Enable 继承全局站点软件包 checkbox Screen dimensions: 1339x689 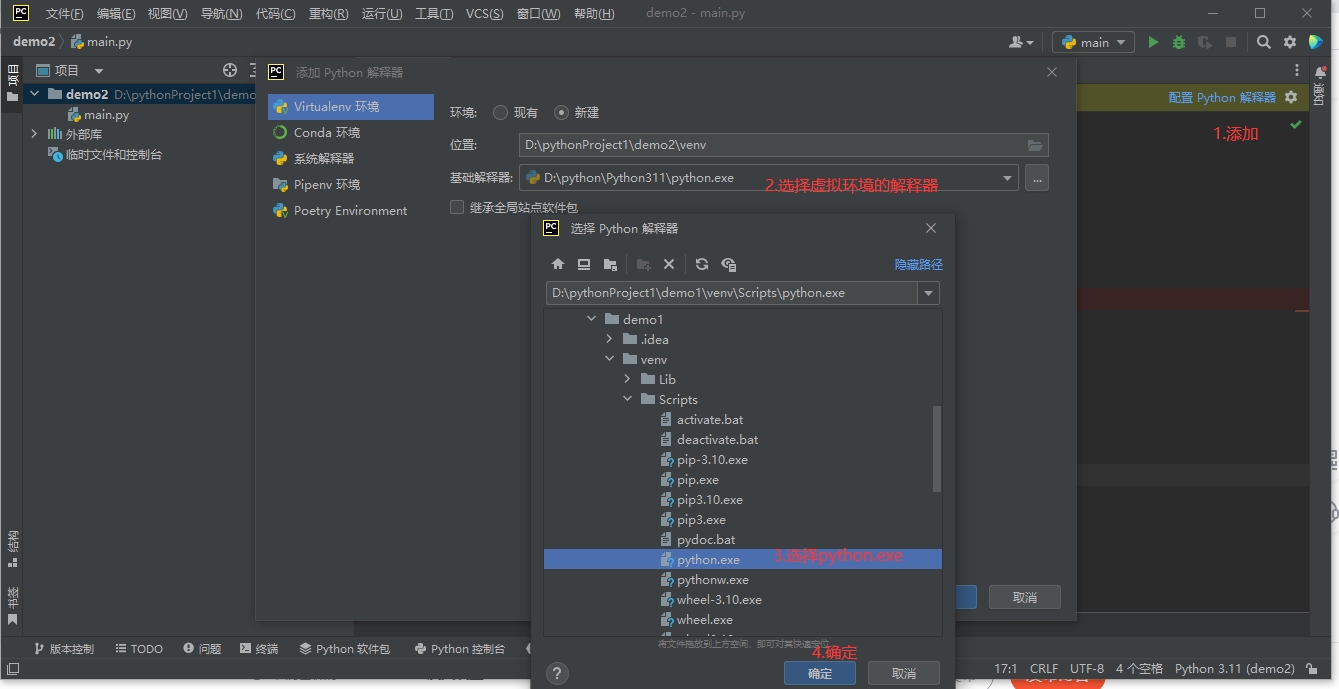point(457,207)
